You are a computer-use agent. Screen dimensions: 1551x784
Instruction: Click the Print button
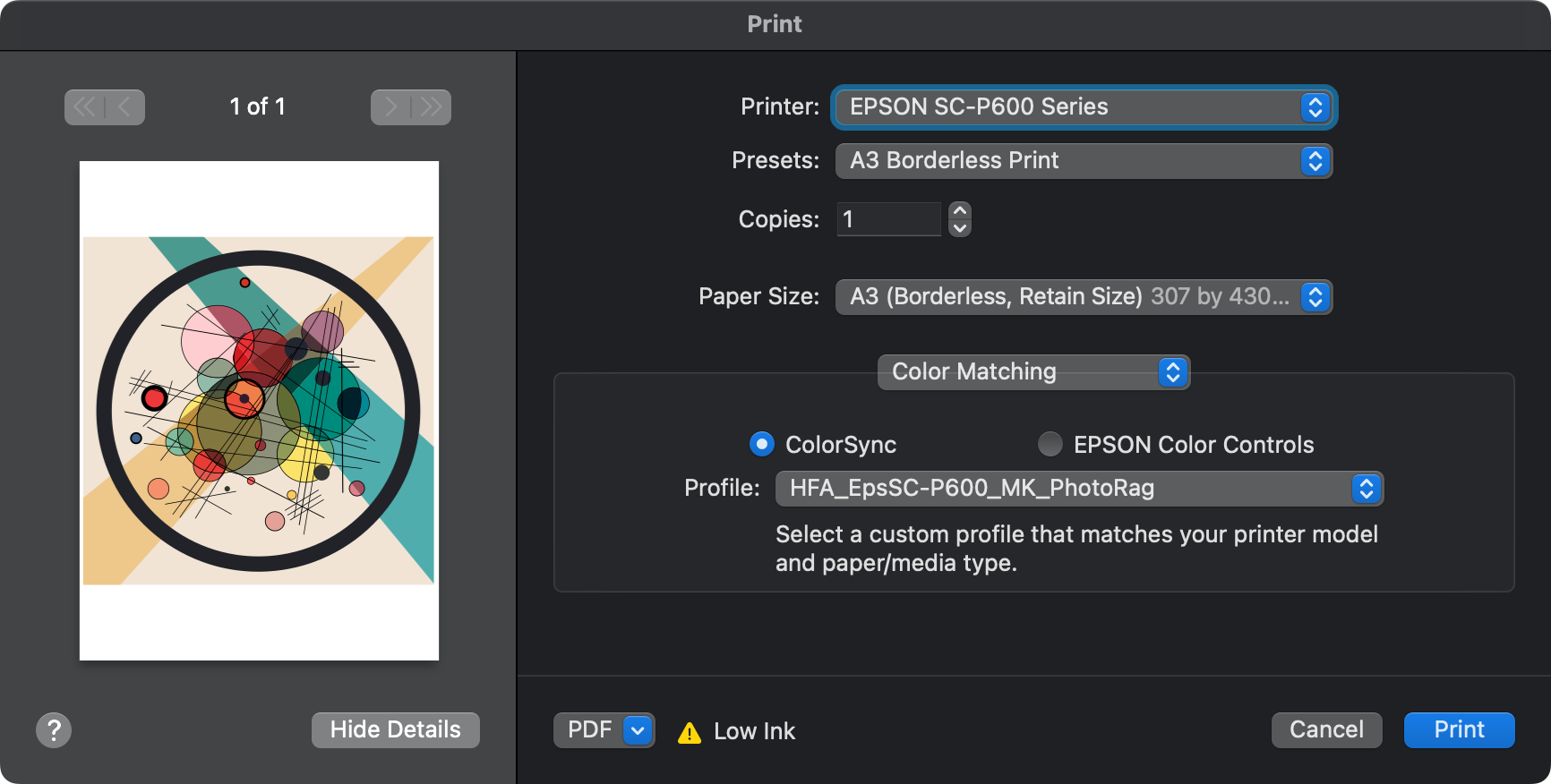coord(1459,730)
